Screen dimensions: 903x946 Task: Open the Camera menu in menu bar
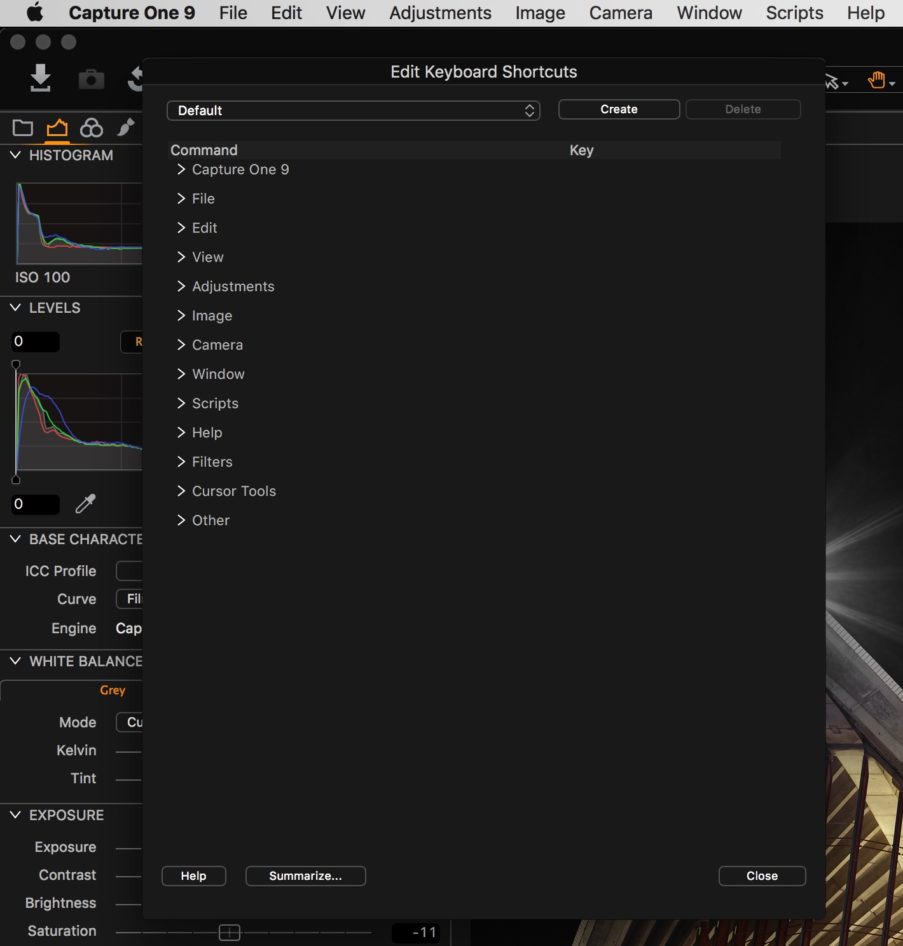click(x=620, y=13)
